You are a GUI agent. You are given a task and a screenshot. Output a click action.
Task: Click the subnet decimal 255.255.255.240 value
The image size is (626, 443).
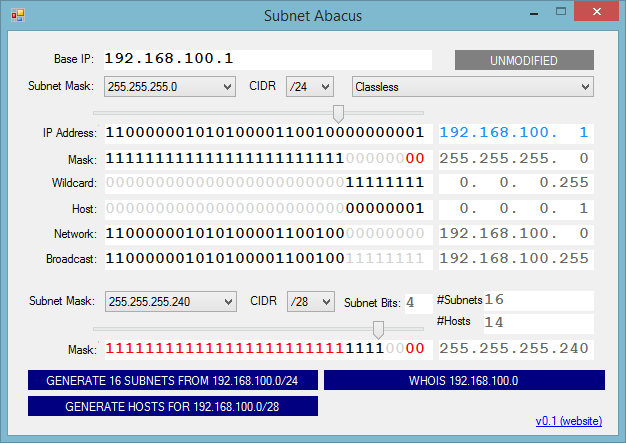pyautogui.click(x=516, y=349)
